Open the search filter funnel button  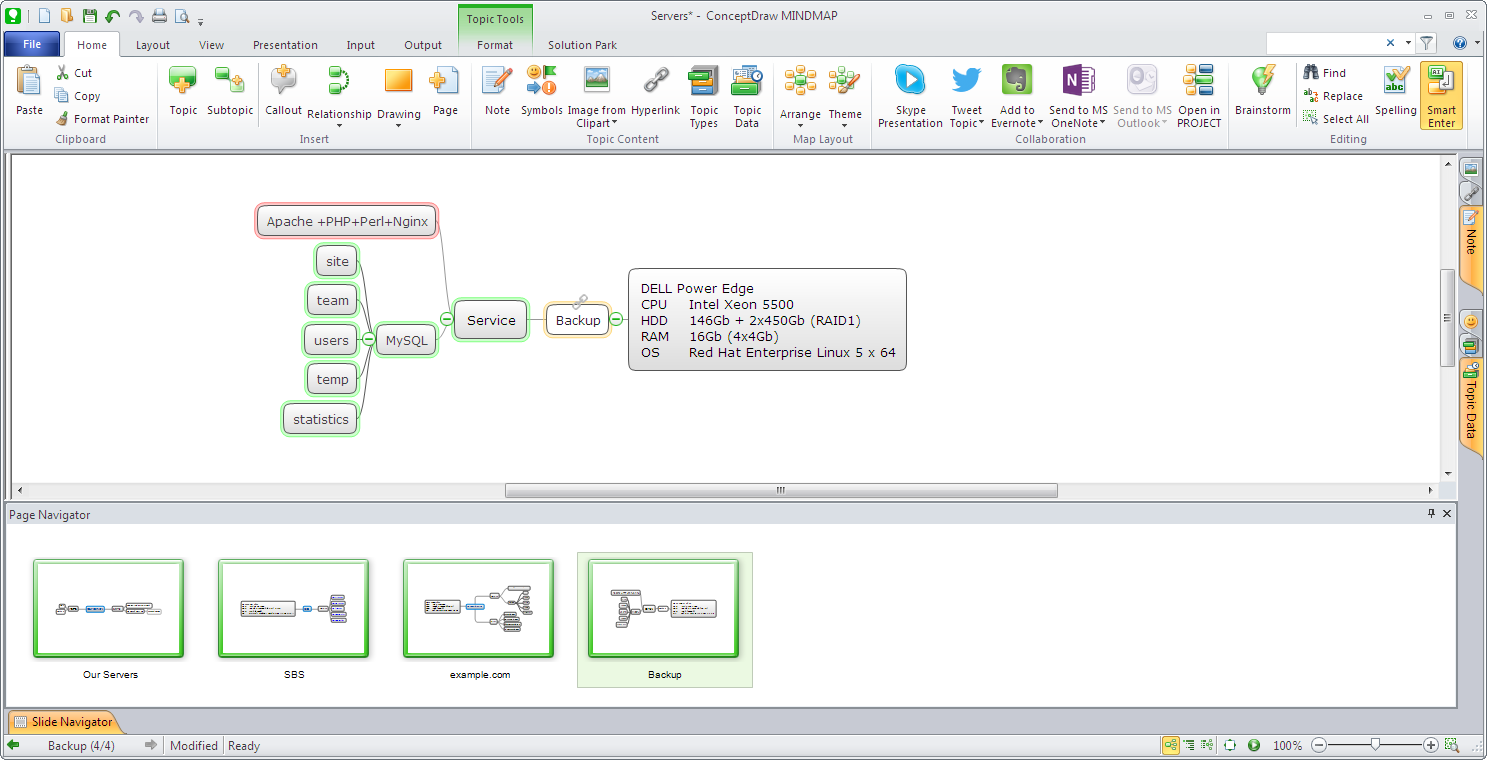click(1427, 43)
